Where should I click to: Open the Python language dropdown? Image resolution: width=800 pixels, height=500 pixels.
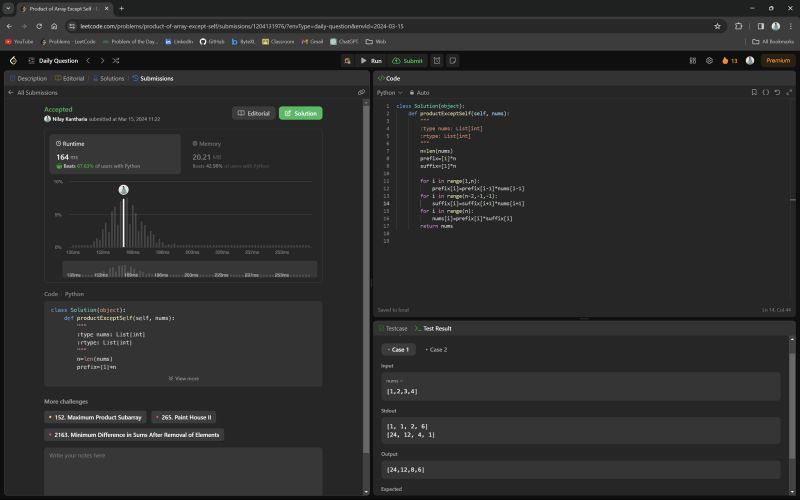click(x=390, y=93)
